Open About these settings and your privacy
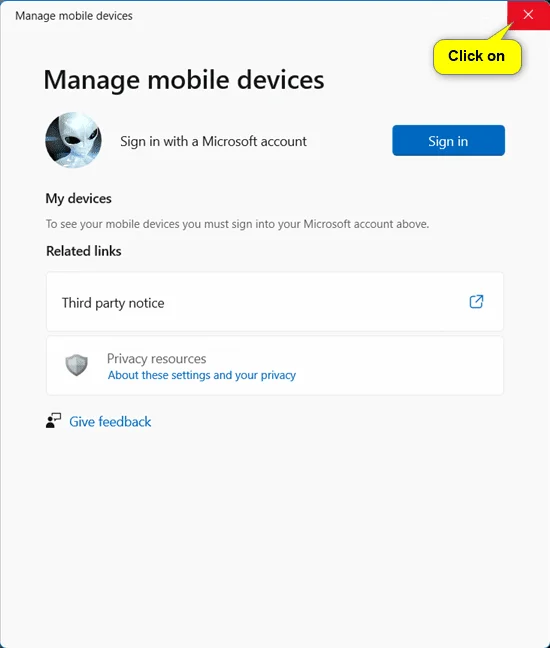 [x=202, y=375]
